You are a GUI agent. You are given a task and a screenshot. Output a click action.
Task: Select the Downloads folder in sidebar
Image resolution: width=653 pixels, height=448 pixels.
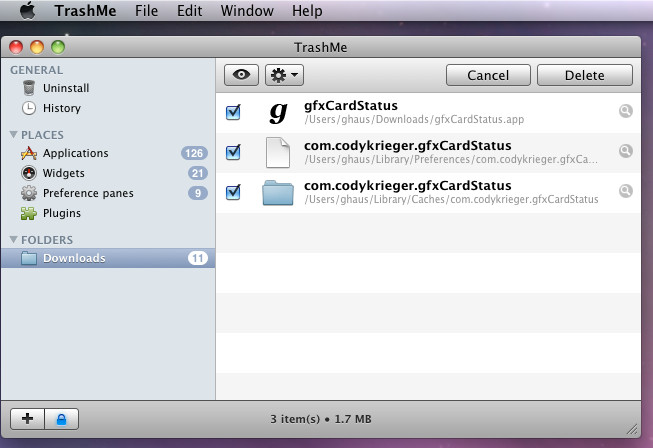[108, 258]
